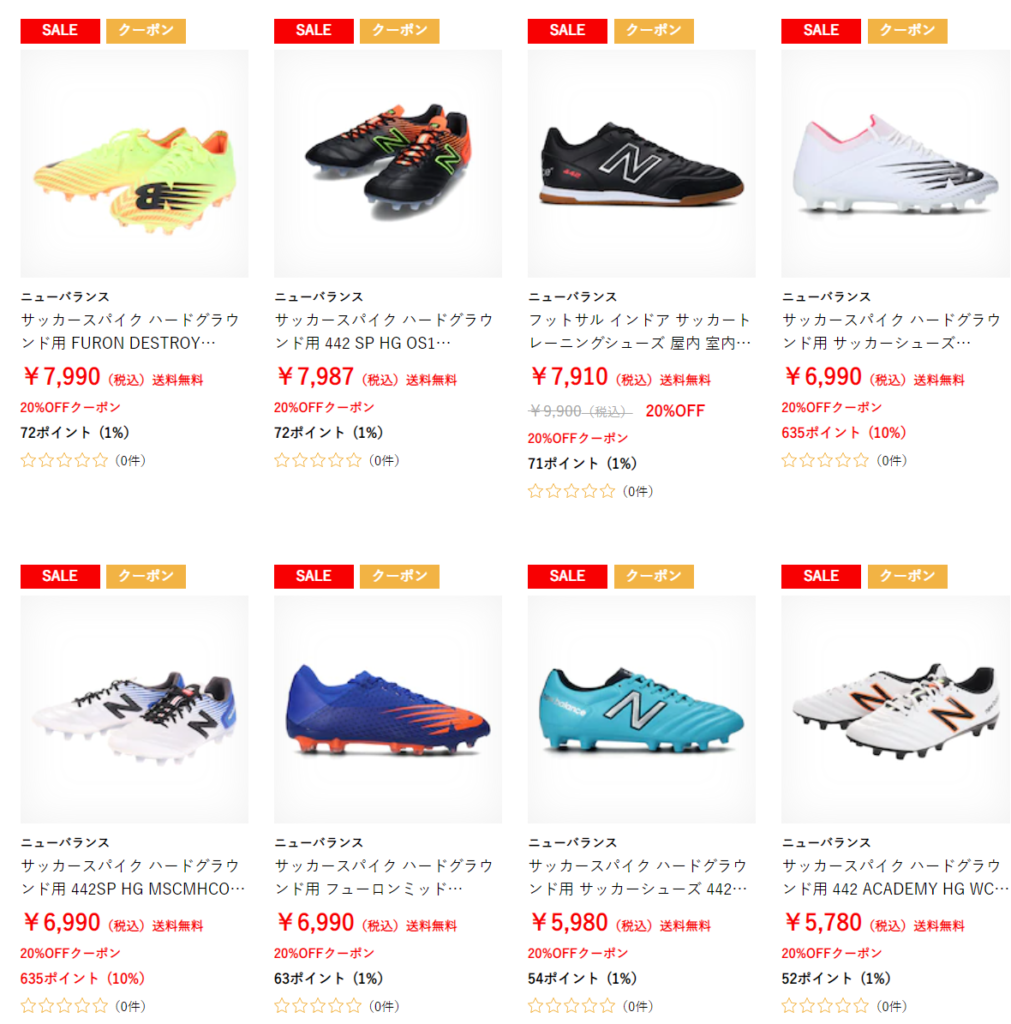Click the coupon badge above the turquoise cleat
Viewport: 1011px width, 1024px height.
click(x=654, y=577)
